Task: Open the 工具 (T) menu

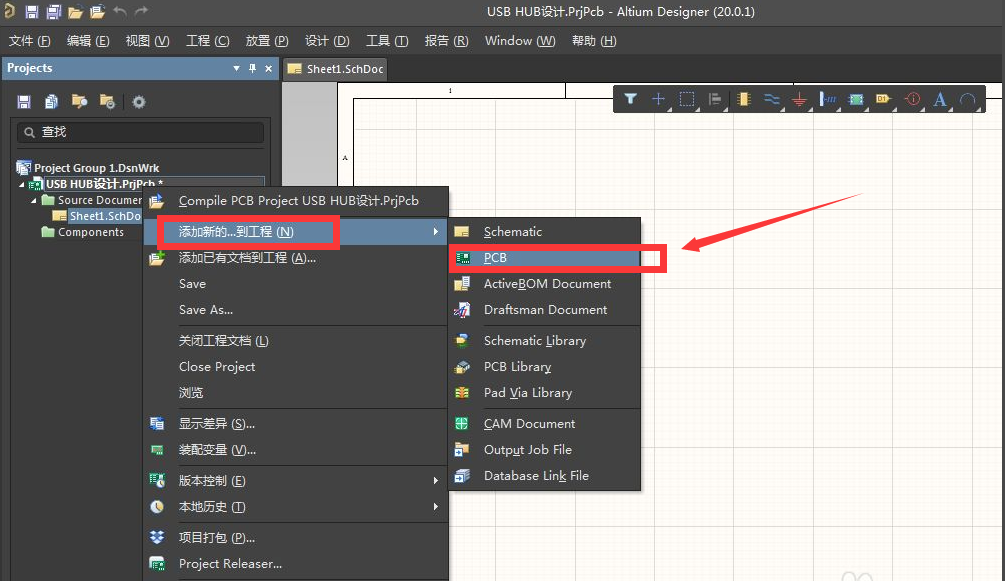Action: [x=386, y=41]
